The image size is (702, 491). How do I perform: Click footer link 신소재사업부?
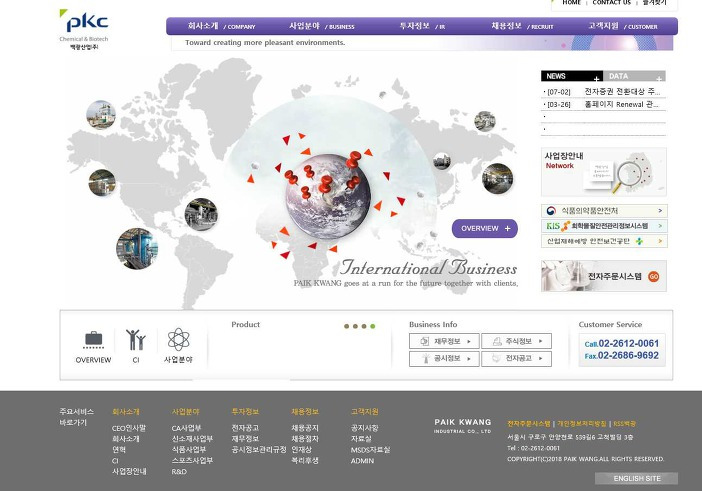coord(192,439)
